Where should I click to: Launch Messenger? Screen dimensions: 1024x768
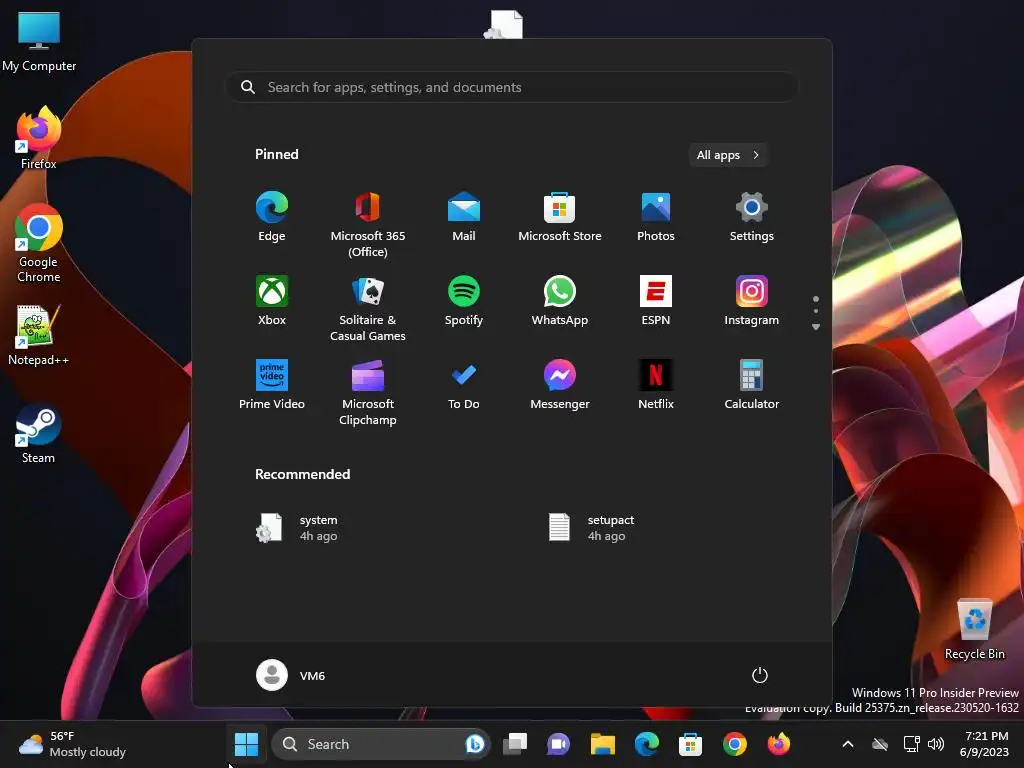[560, 385]
